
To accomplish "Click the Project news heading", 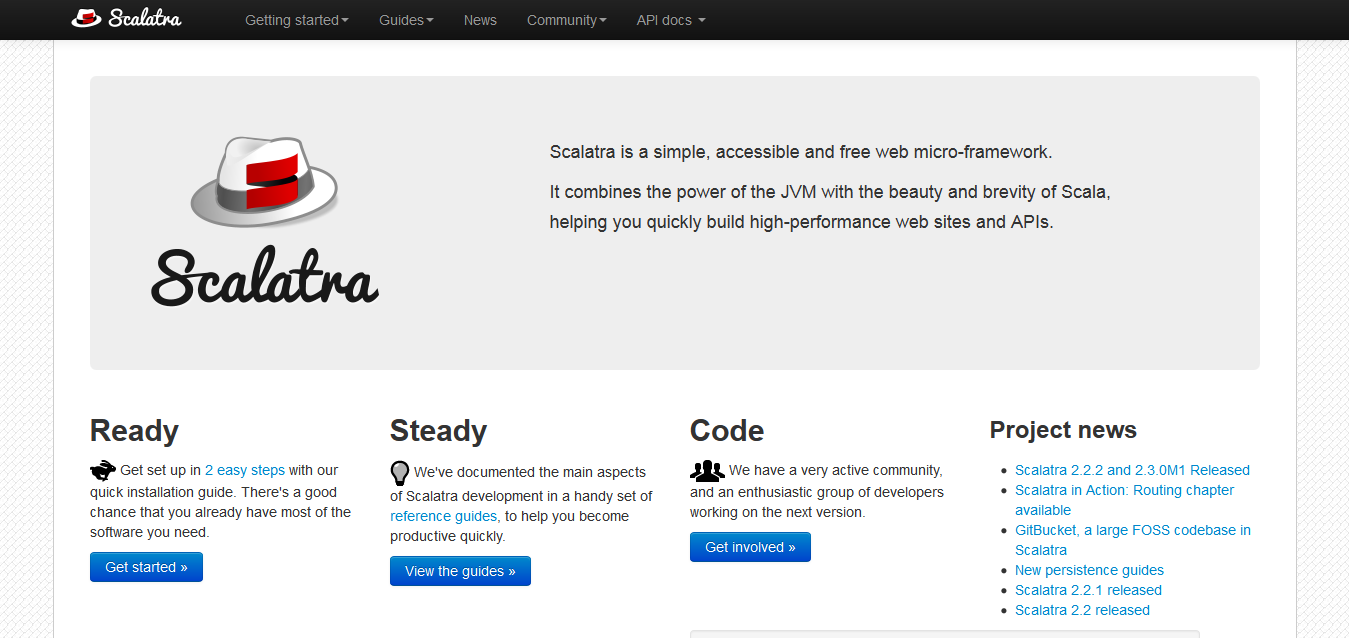I will [1063, 430].
